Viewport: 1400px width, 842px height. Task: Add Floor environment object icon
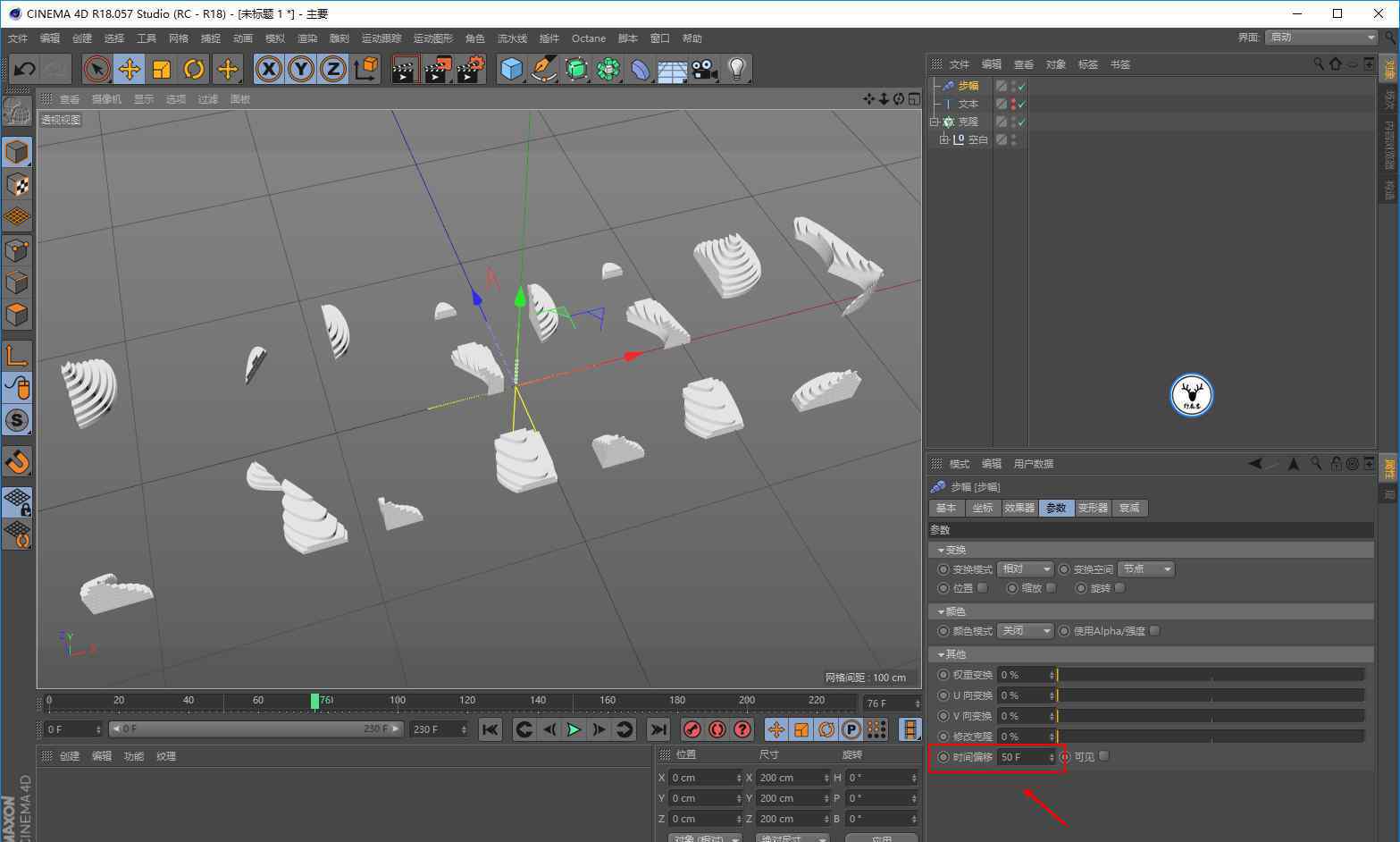(x=672, y=69)
